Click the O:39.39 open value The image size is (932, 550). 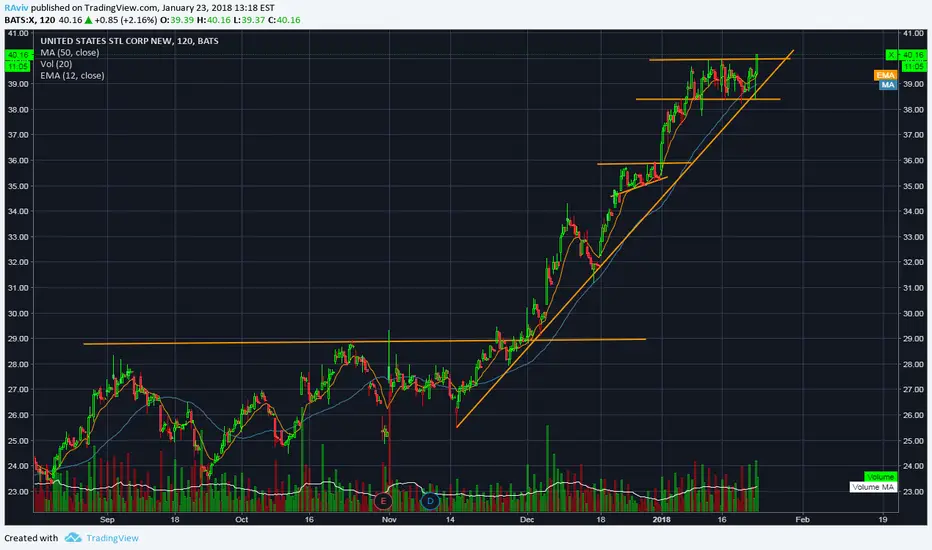tap(177, 20)
